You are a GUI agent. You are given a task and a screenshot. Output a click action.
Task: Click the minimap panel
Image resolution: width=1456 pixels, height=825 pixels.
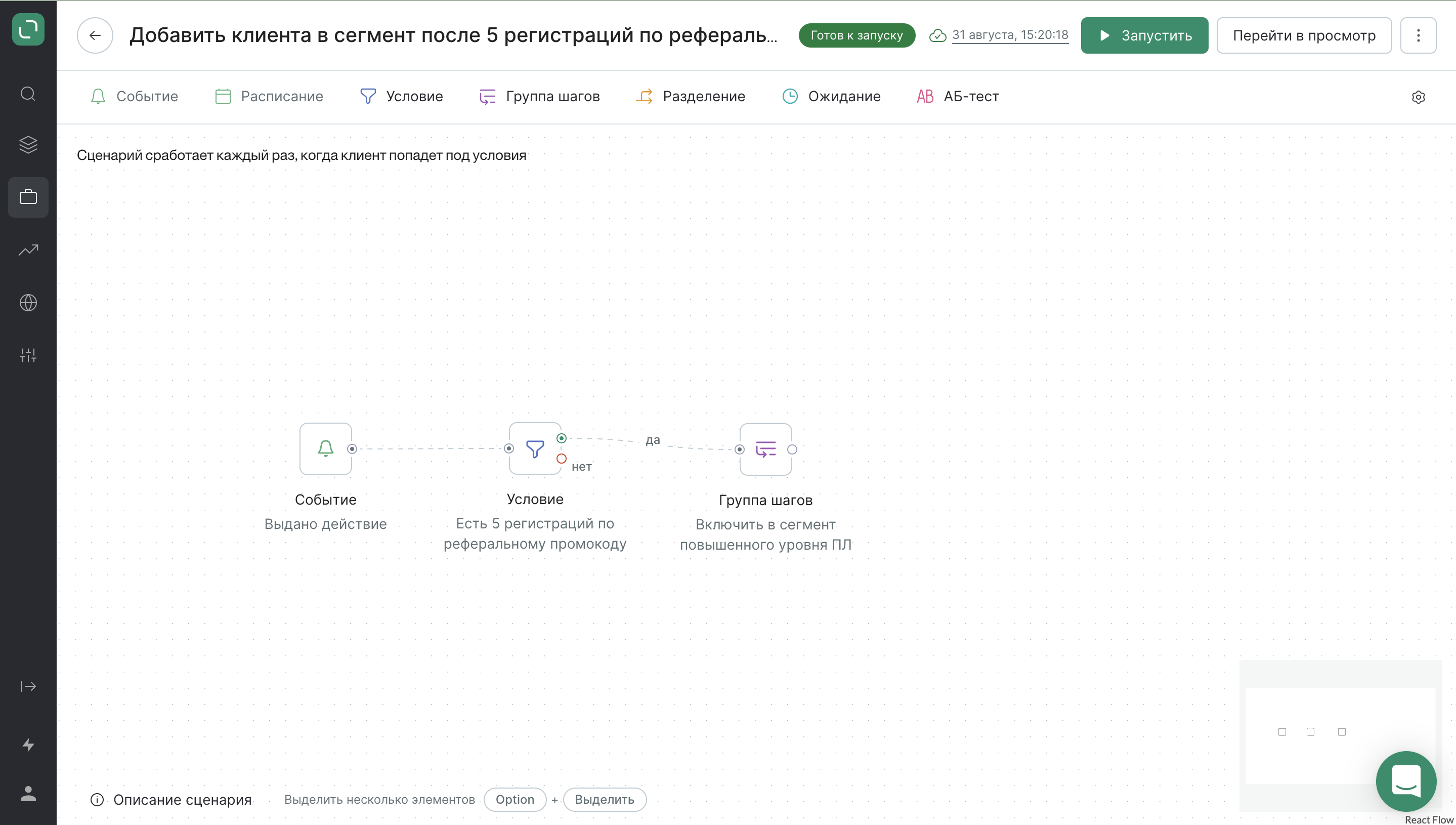click(x=1340, y=735)
